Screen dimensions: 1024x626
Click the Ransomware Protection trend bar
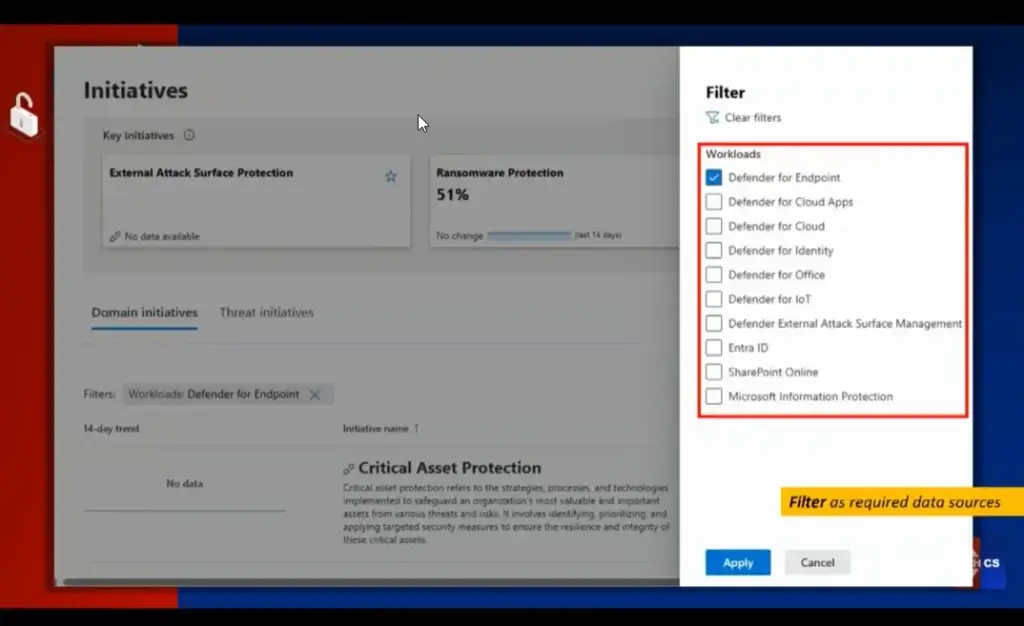529,235
